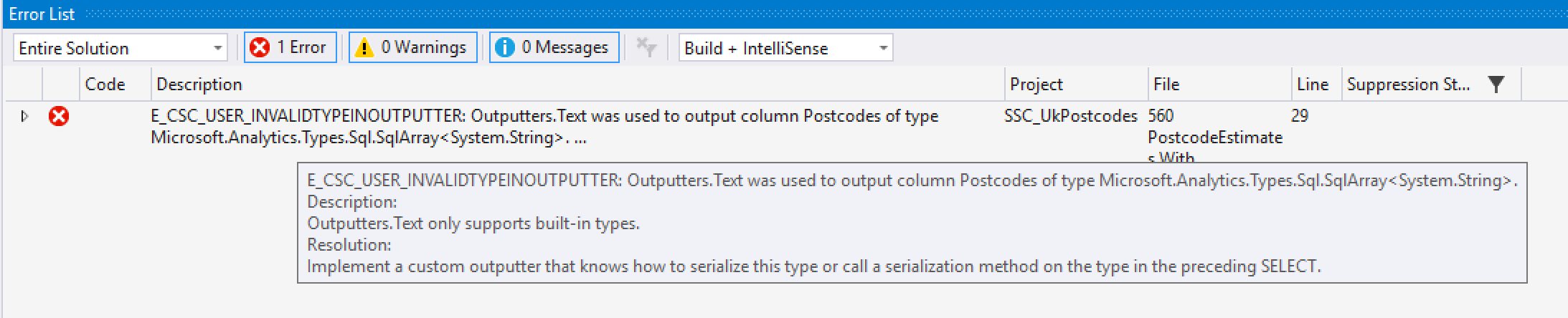Click the line number 29 cell
This screenshot has height=318, width=1568.
pyautogui.click(x=1300, y=116)
